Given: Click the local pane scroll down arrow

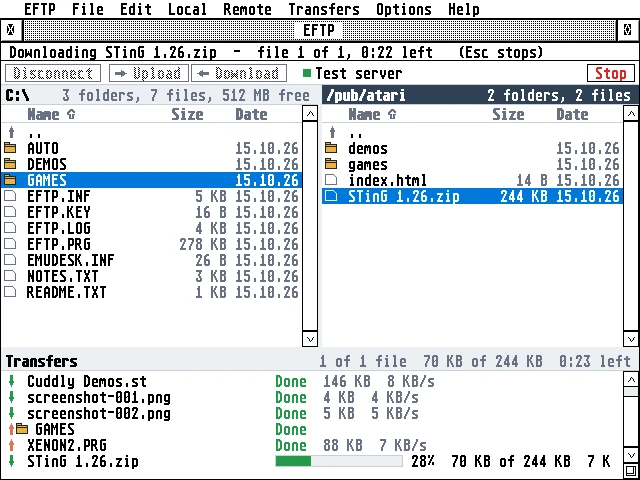Looking at the screenshot, I should pos(310,339).
